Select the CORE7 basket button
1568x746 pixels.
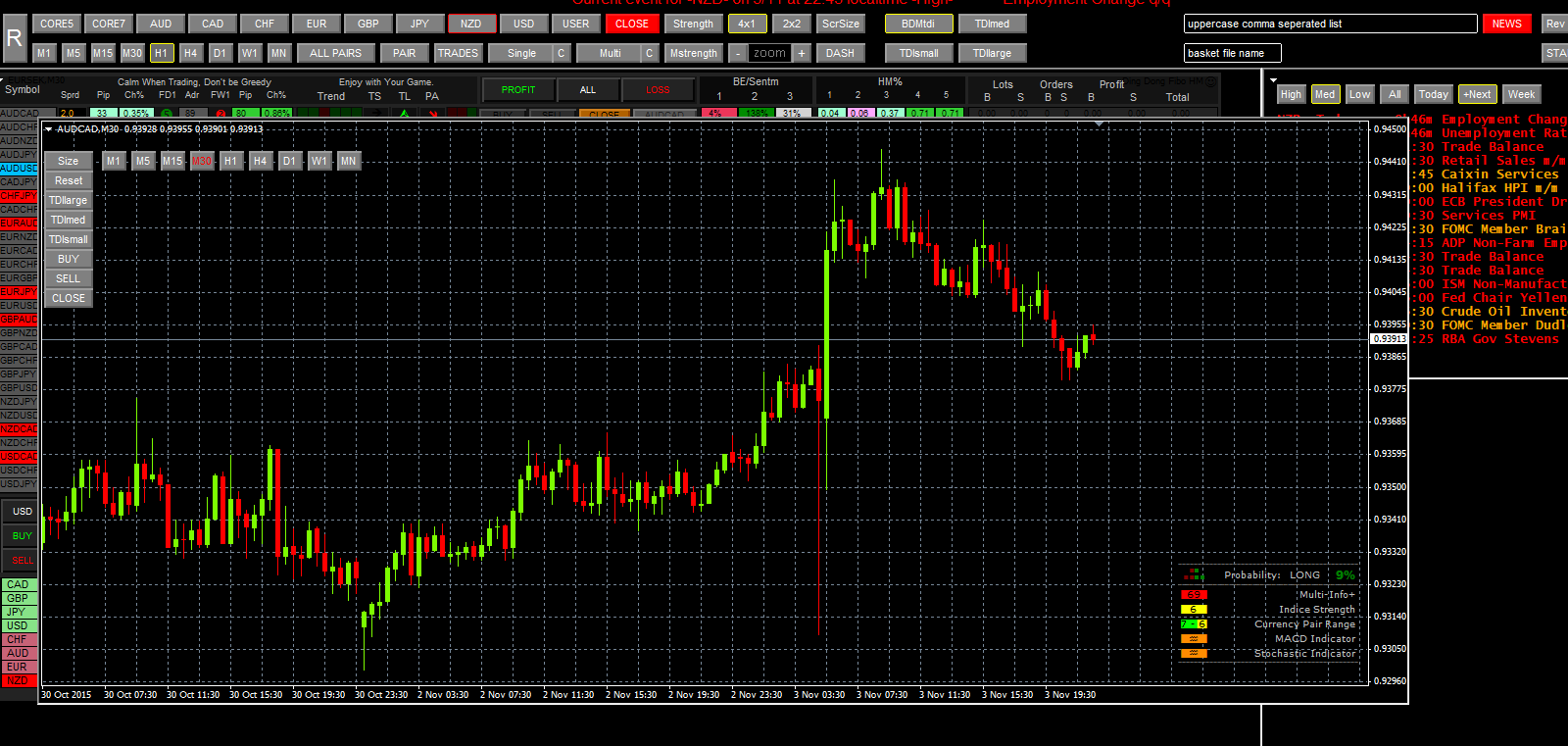pyautogui.click(x=109, y=24)
